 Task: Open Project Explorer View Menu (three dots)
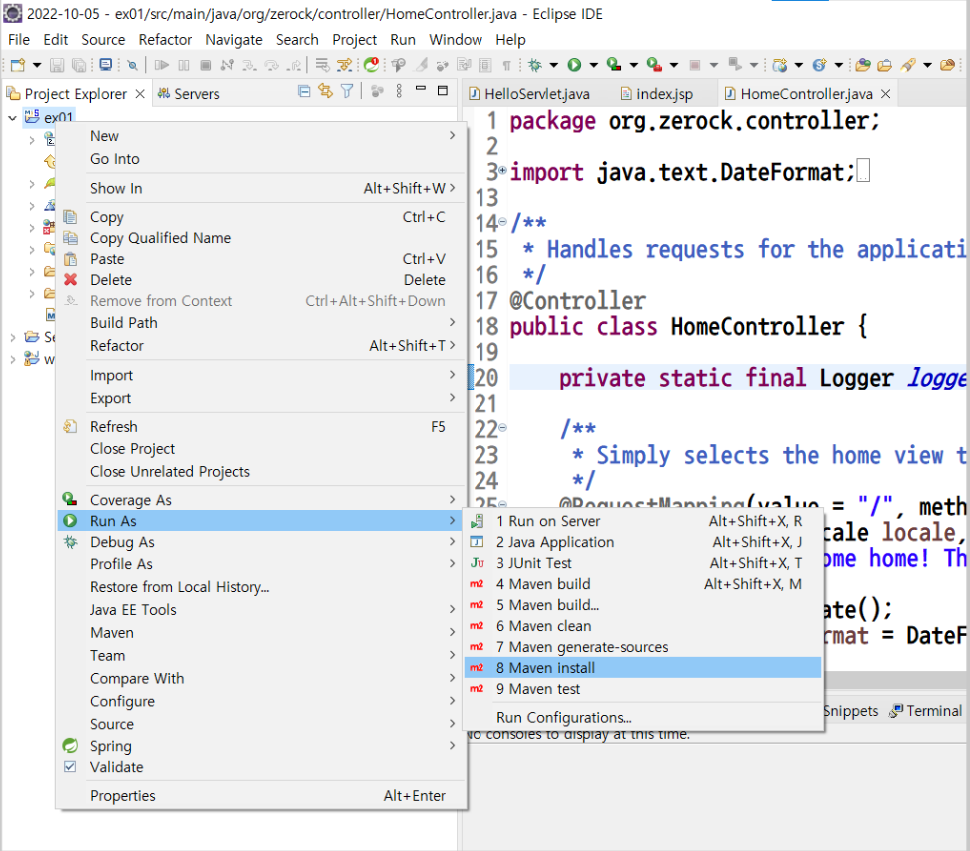[399, 92]
